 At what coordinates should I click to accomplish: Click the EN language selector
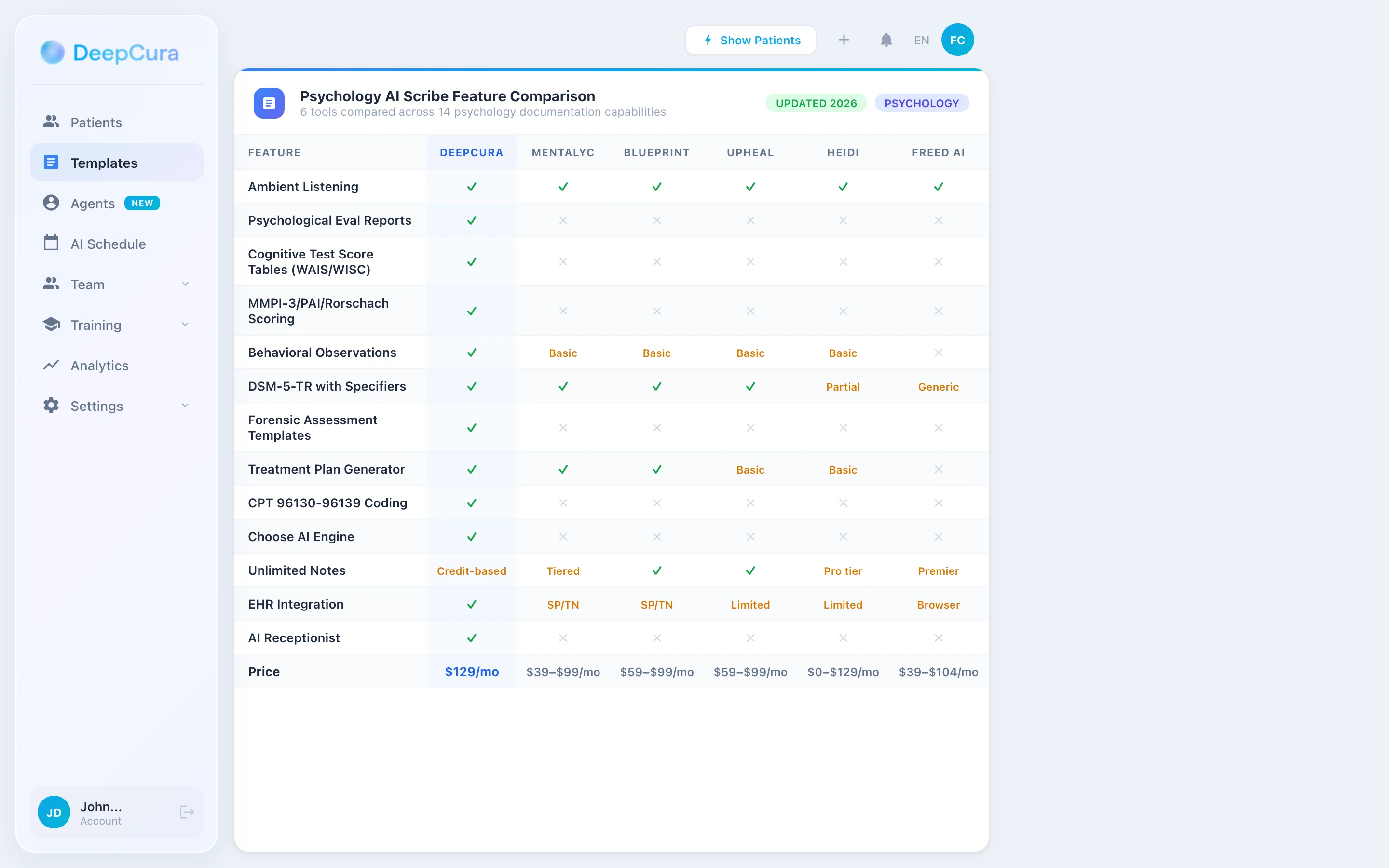(x=921, y=40)
